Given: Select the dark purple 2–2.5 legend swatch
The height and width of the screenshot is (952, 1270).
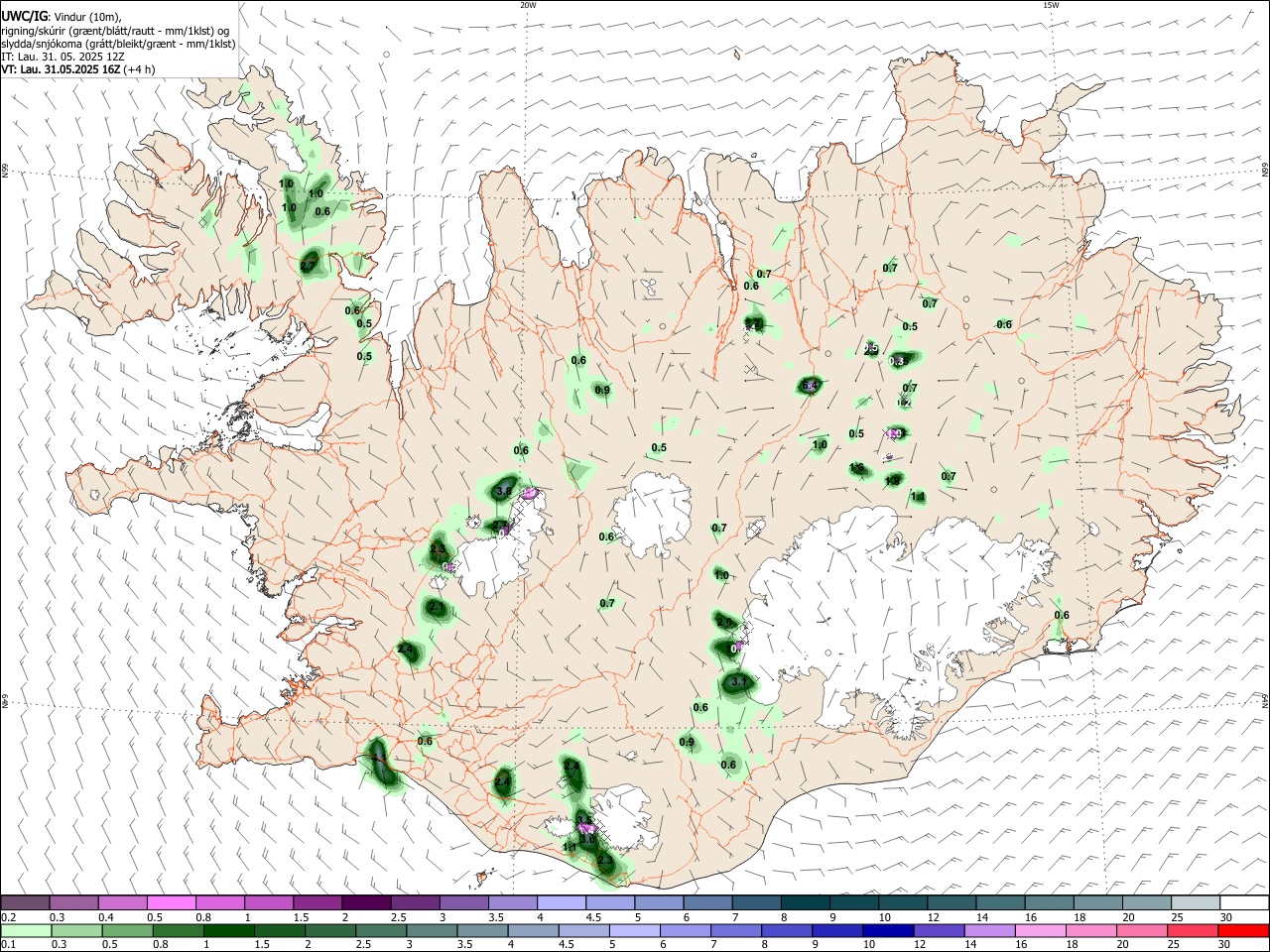Looking at the screenshot, I should (365, 903).
